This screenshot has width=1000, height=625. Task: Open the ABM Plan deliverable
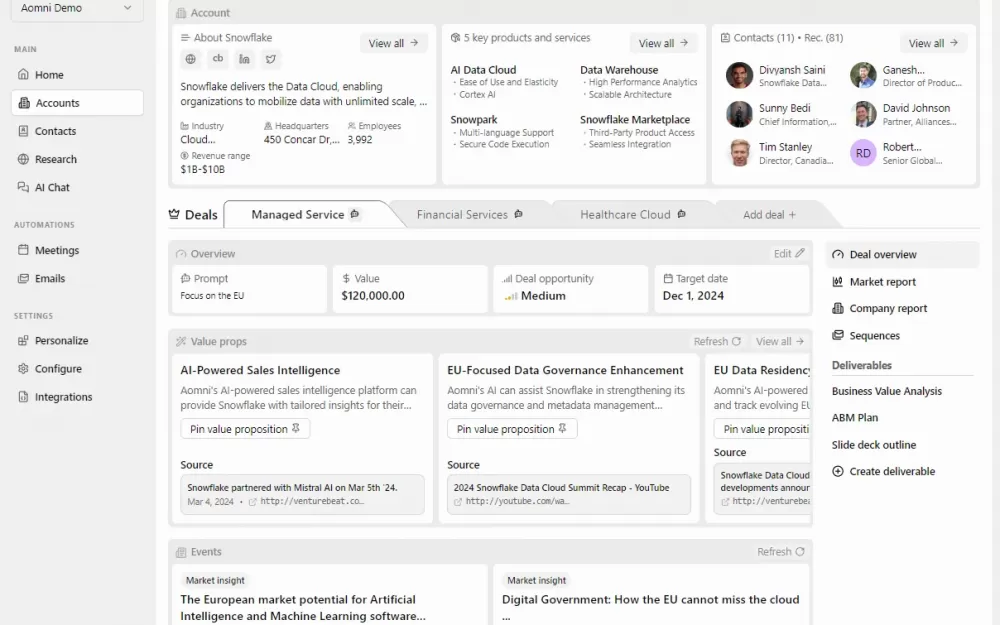click(x=855, y=418)
